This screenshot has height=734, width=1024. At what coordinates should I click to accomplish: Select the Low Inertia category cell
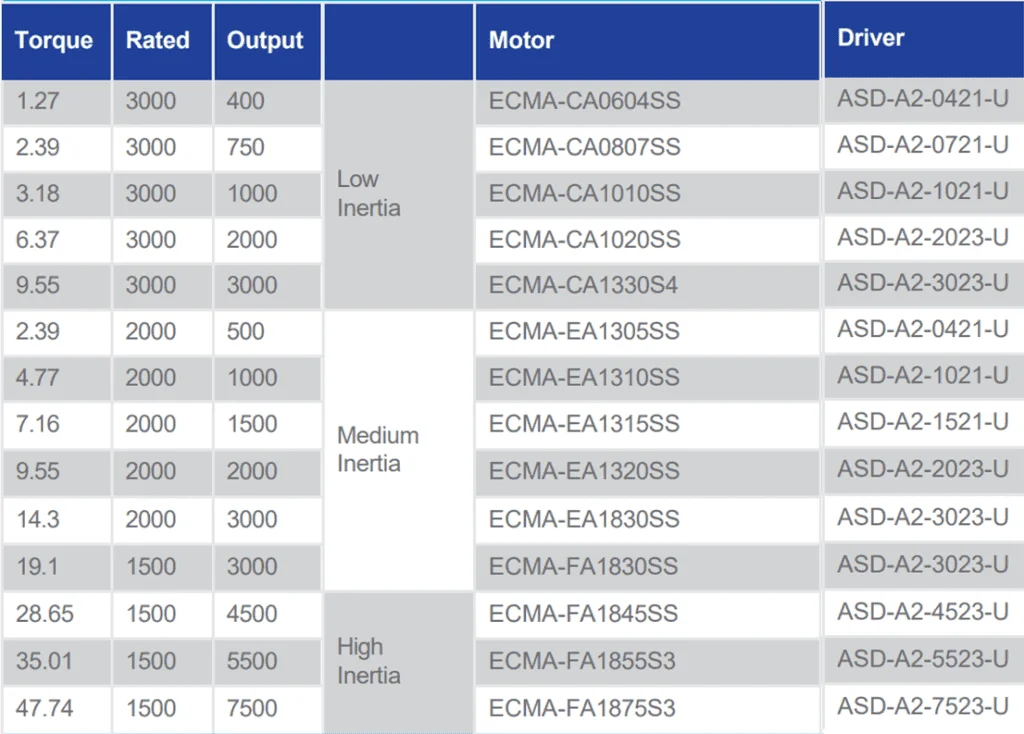tap(398, 194)
